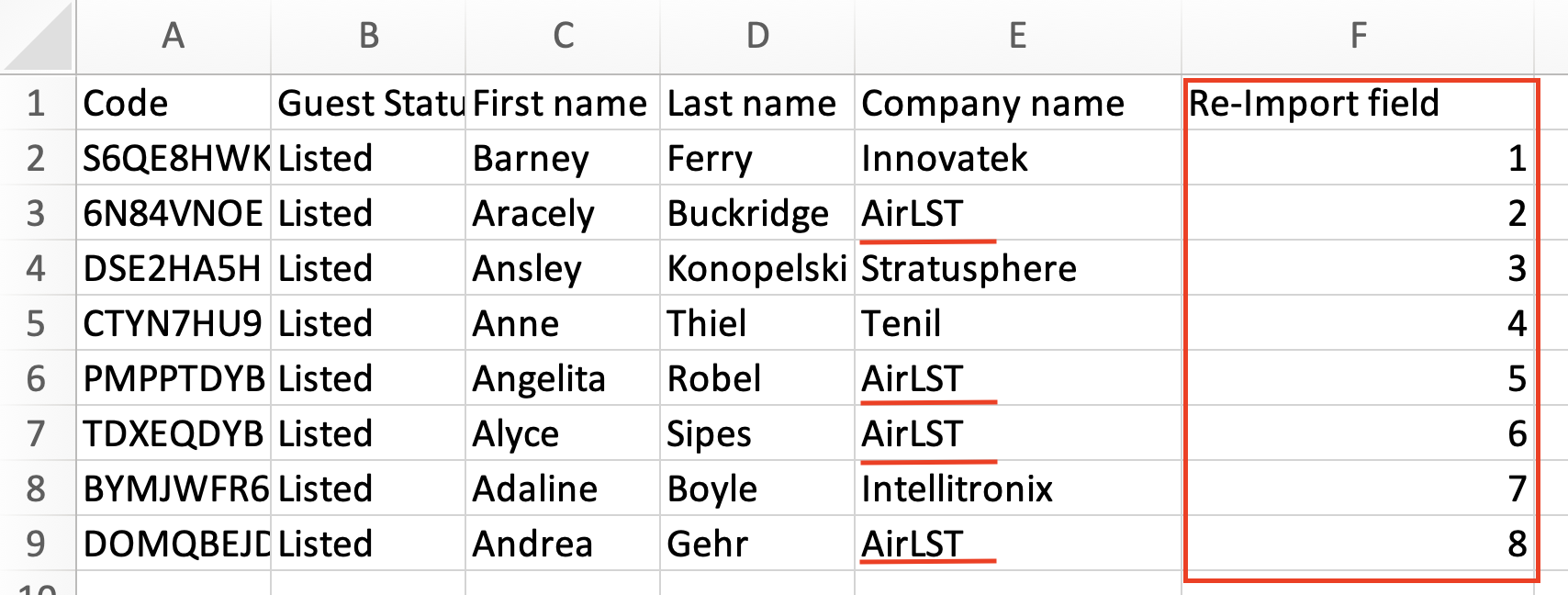The height and width of the screenshot is (595, 1568).
Task: Select the AirLST cell in Andrea's row
Action: [x=1017, y=544]
